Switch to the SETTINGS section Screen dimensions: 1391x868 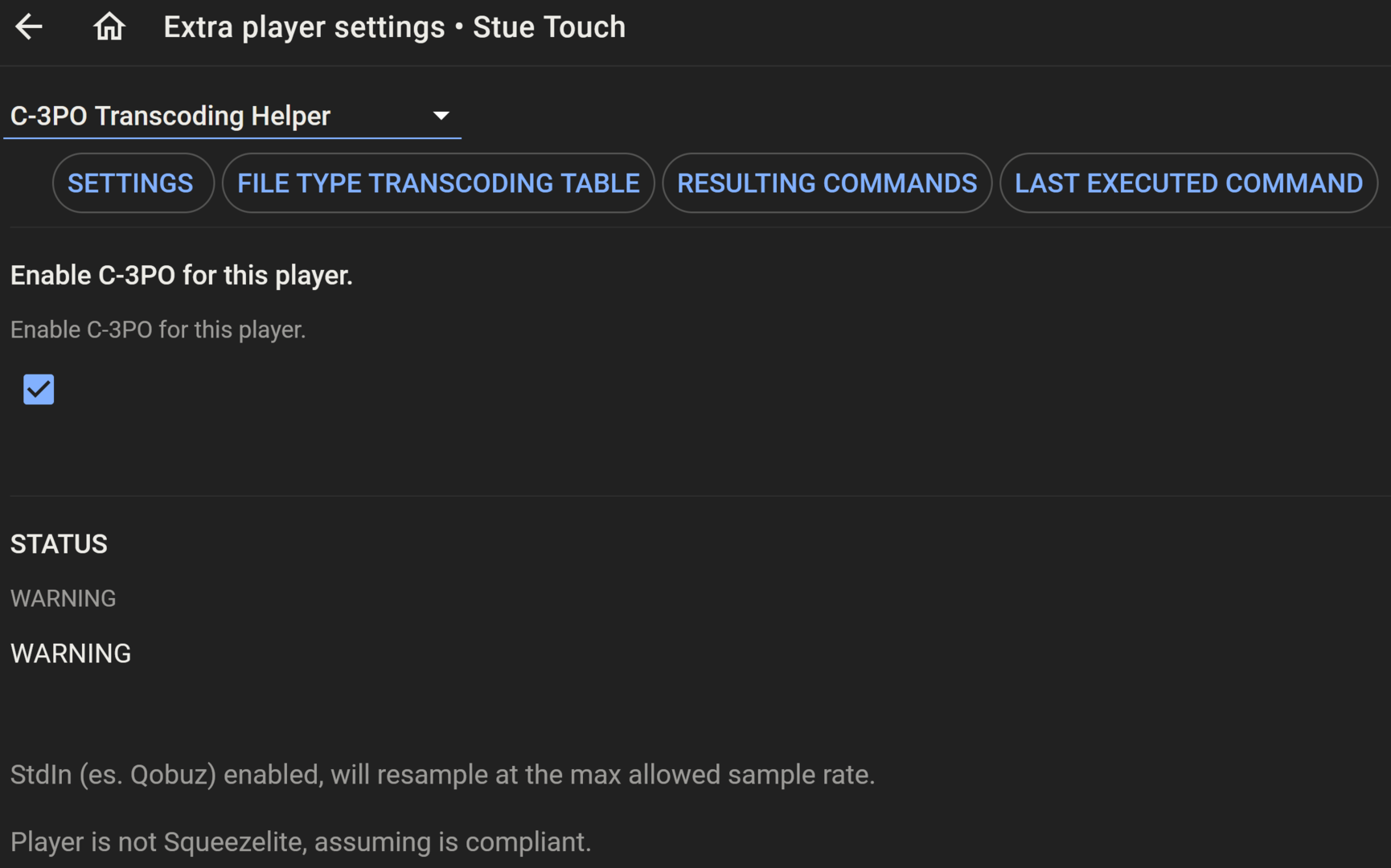130,183
